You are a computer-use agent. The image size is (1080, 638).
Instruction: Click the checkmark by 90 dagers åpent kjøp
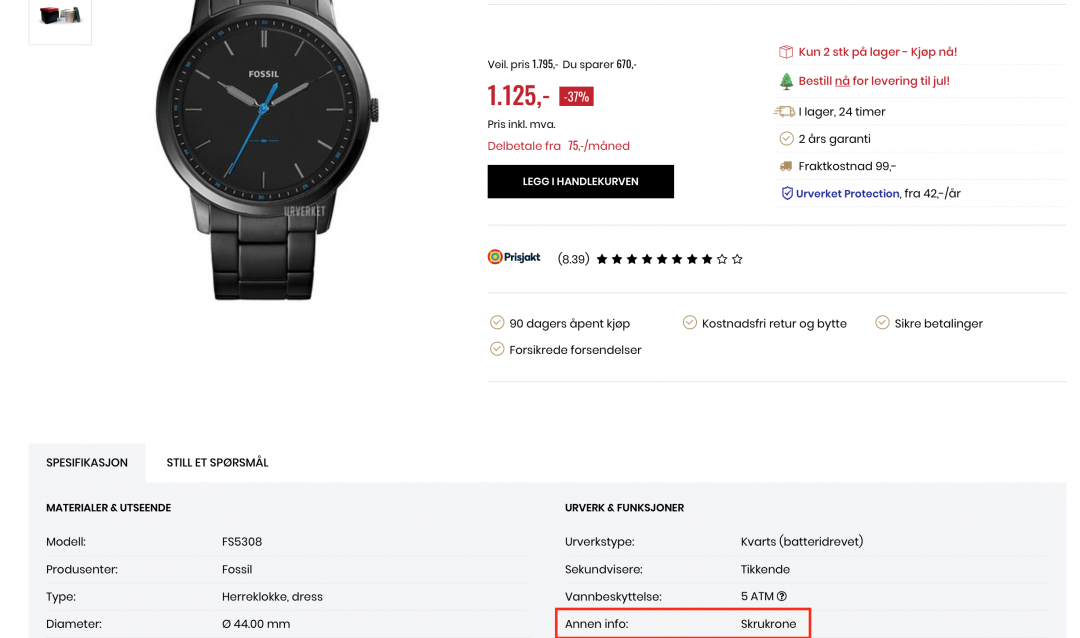[497, 323]
